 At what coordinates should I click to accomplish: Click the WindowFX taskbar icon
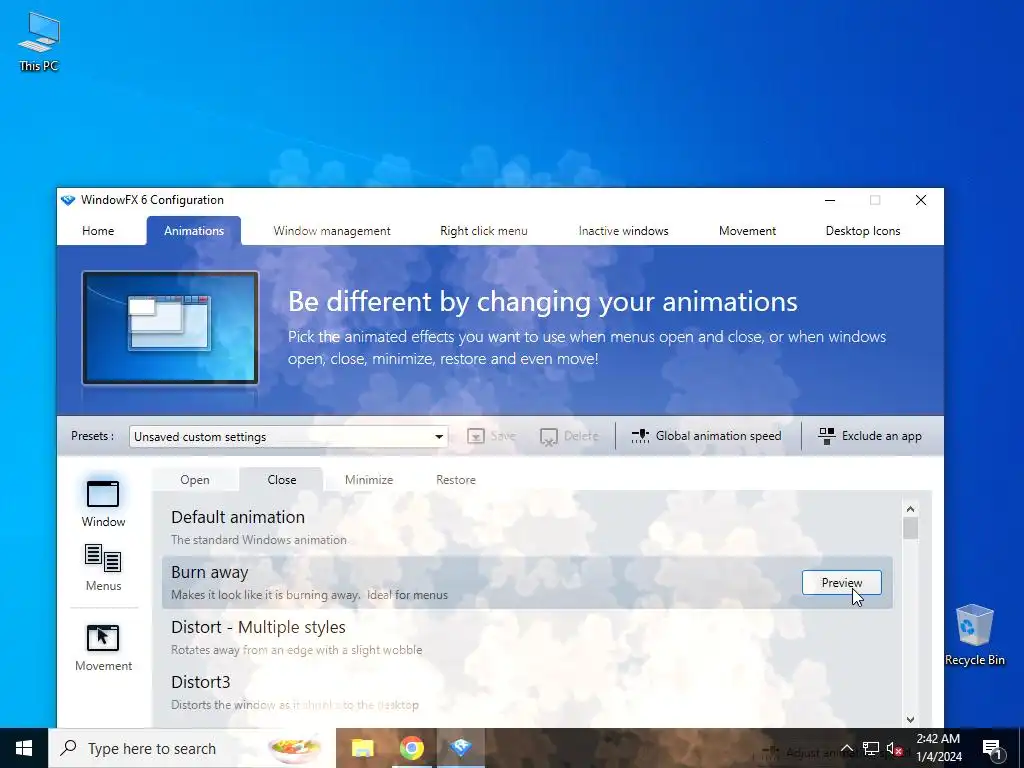tap(460, 748)
